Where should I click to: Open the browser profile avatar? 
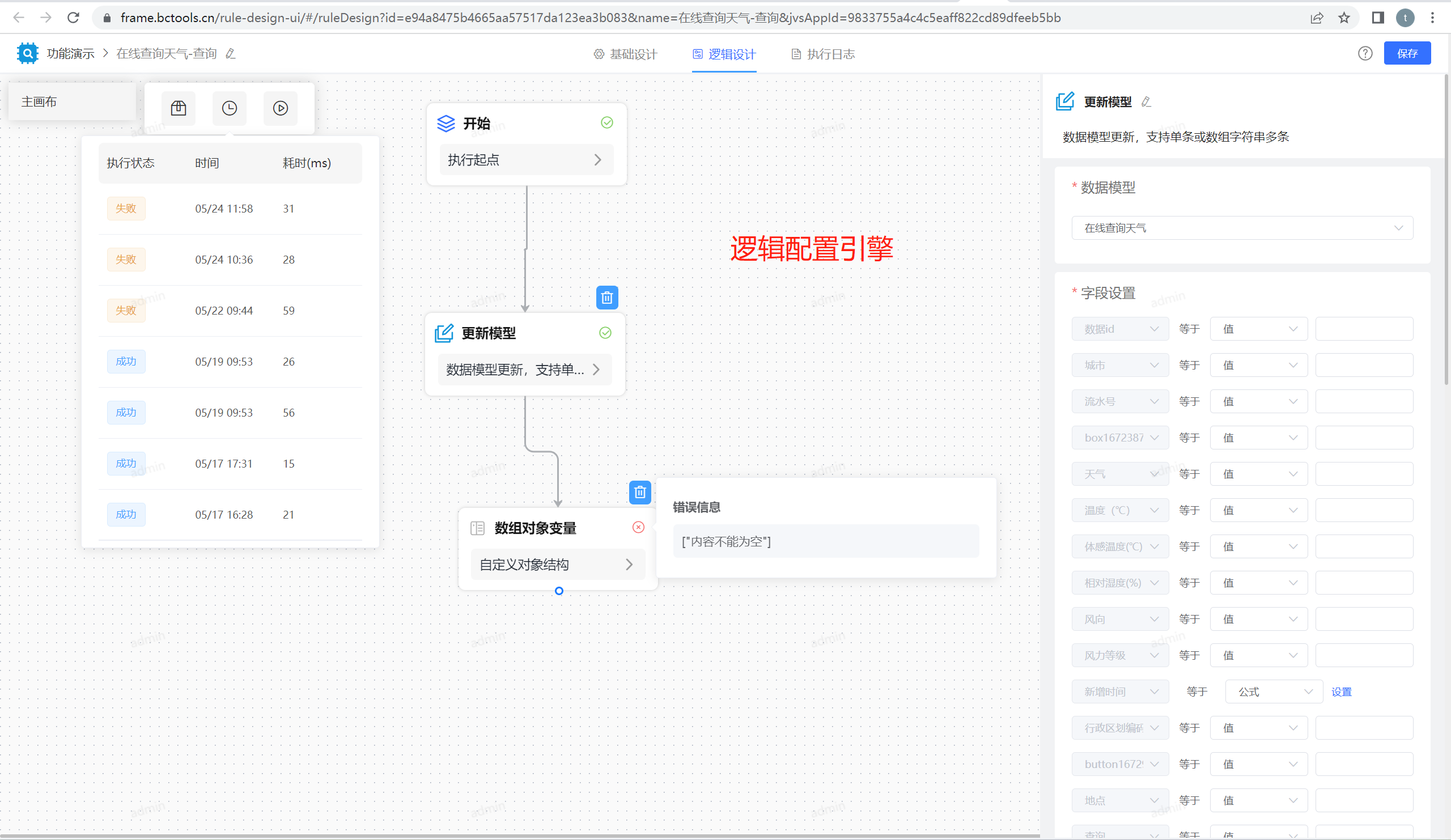[x=1405, y=17]
